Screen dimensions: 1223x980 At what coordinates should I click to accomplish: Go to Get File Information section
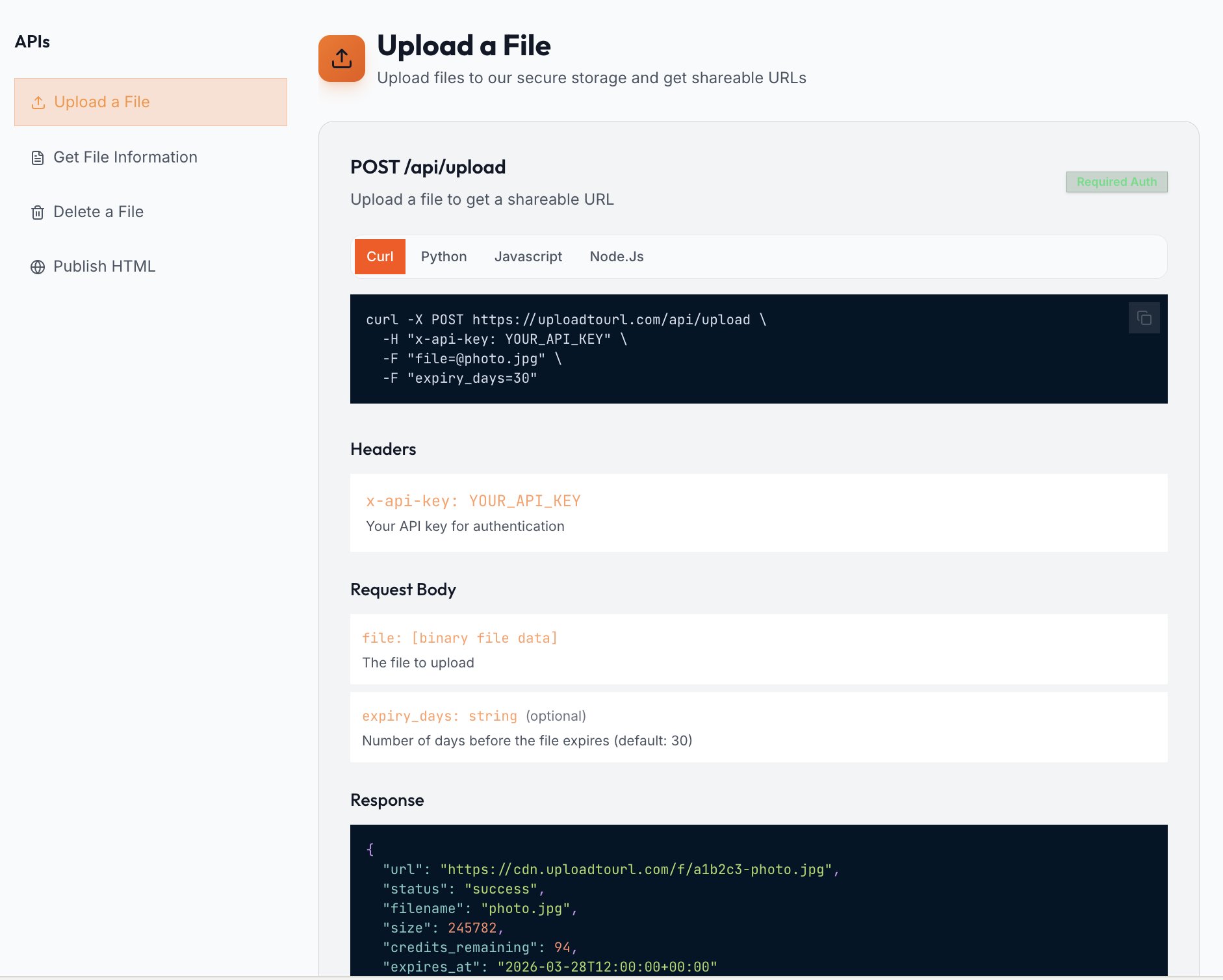point(151,157)
